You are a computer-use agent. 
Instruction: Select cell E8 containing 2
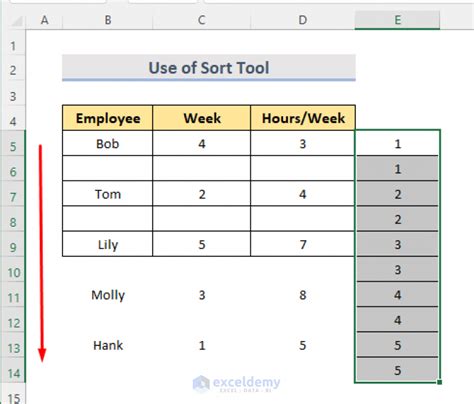click(x=397, y=219)
